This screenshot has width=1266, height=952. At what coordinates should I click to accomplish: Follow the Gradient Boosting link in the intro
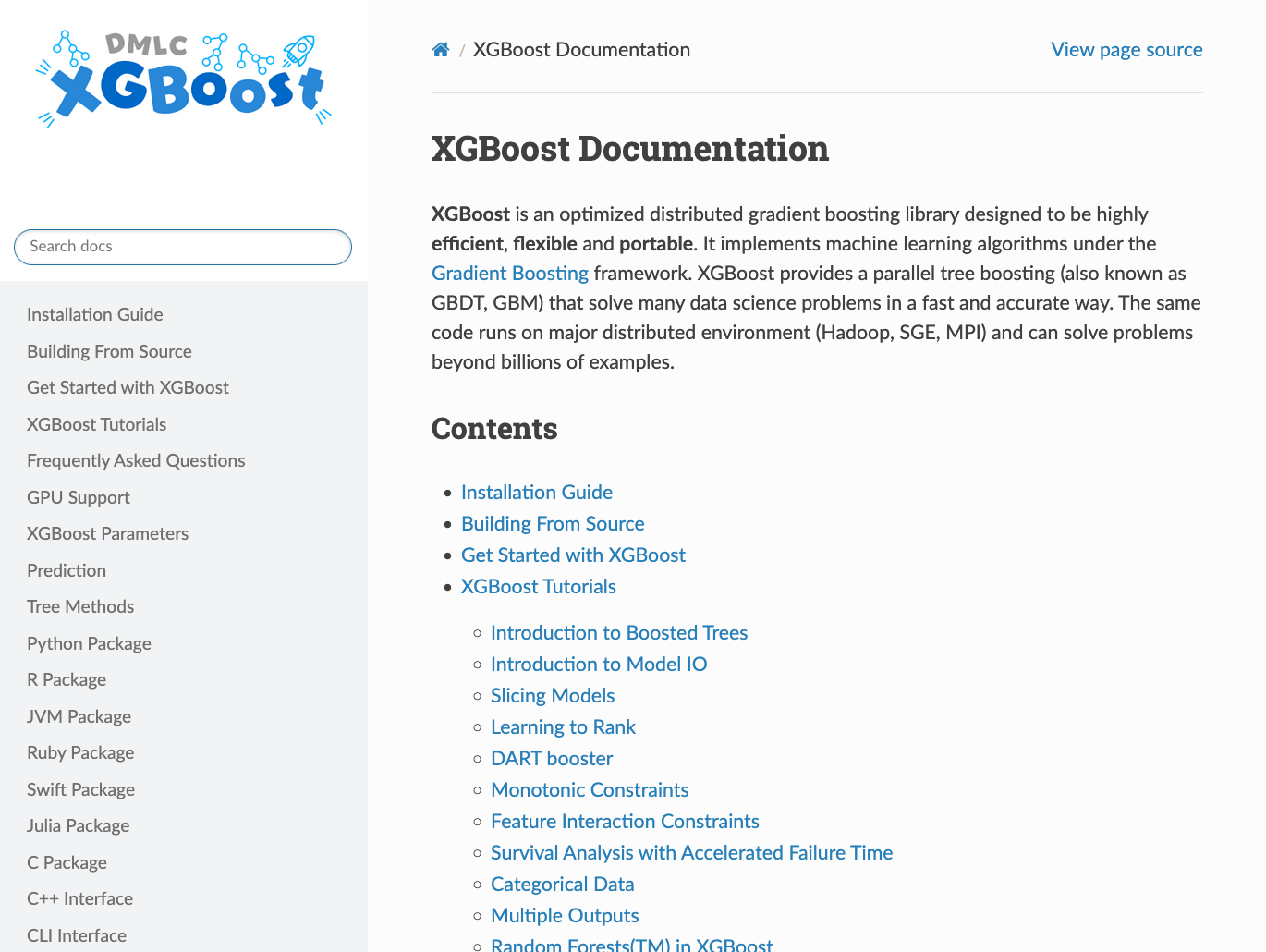[x=509, y=274]
